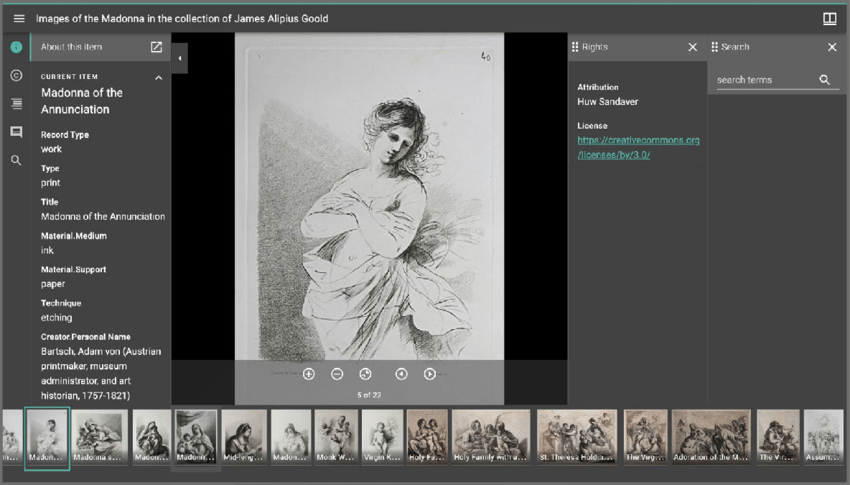Select the Information panel icon in sidebar
The height and width of the screenshot is (485, 850).
point(16,47)
